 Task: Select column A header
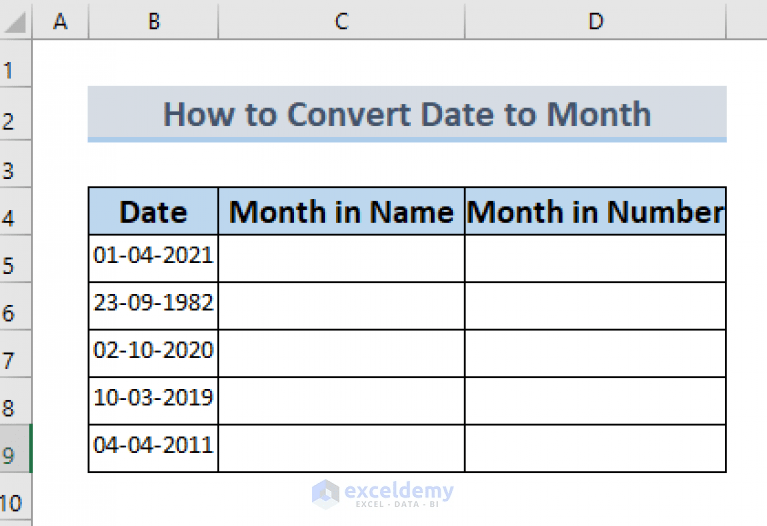[60, 21]
